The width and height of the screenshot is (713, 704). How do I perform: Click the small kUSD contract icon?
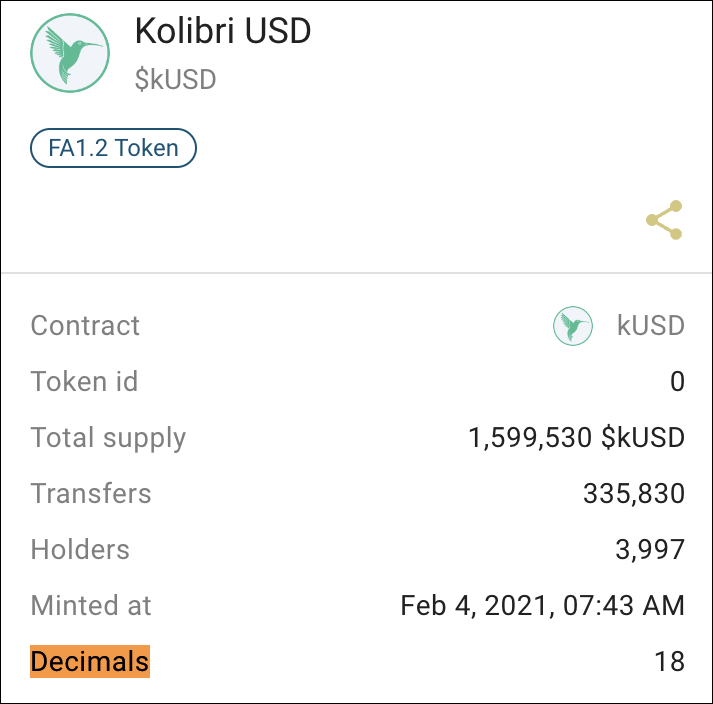point(573,326)
